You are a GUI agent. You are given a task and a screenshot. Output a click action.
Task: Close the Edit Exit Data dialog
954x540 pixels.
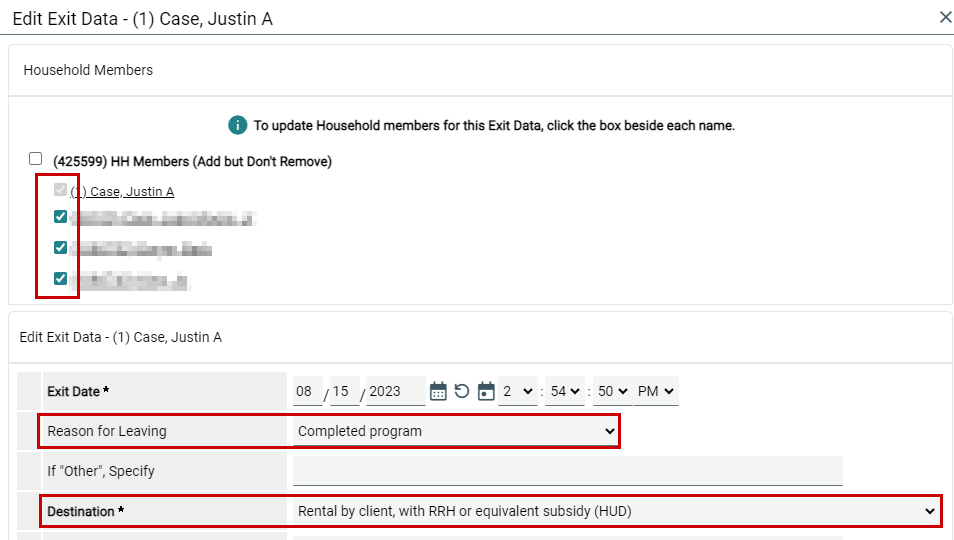(945, 18)
